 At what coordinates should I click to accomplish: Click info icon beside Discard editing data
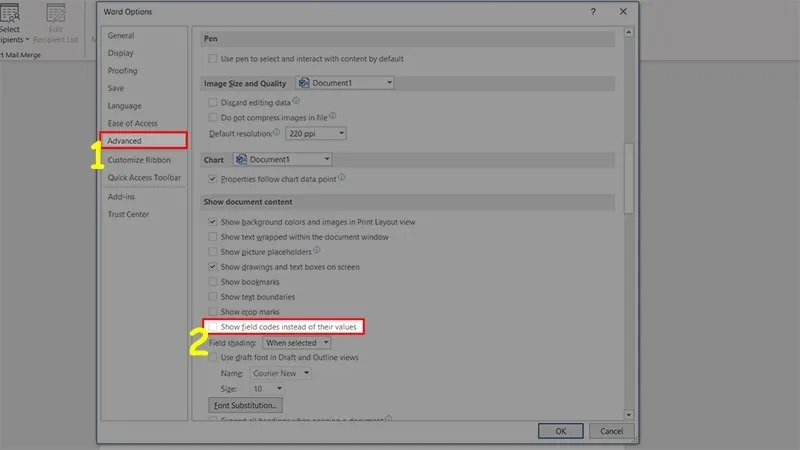pos(297,101)
